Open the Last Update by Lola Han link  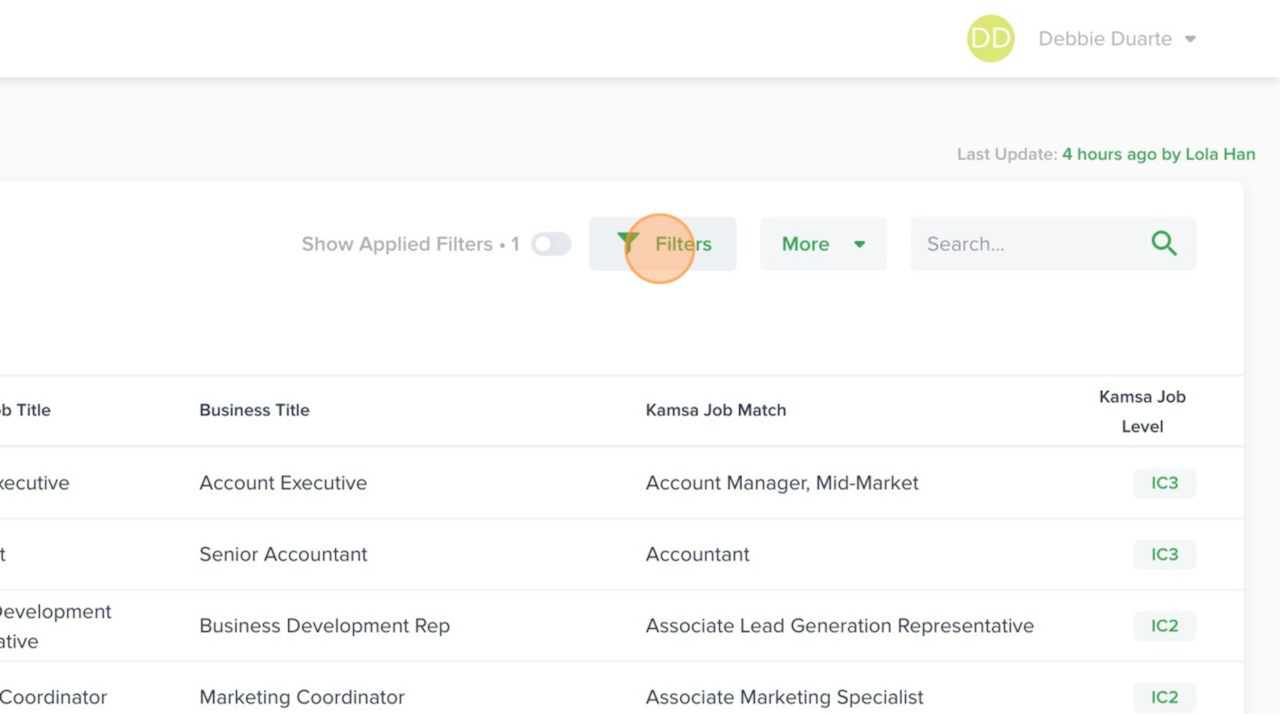[1158, 154]
